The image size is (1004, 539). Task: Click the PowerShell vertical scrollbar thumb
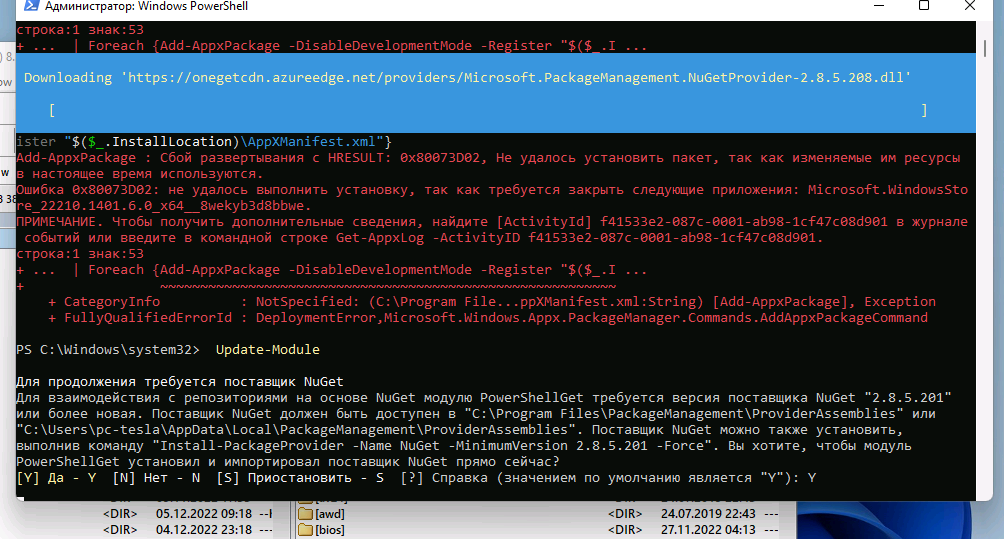click(x=985, y=49)
